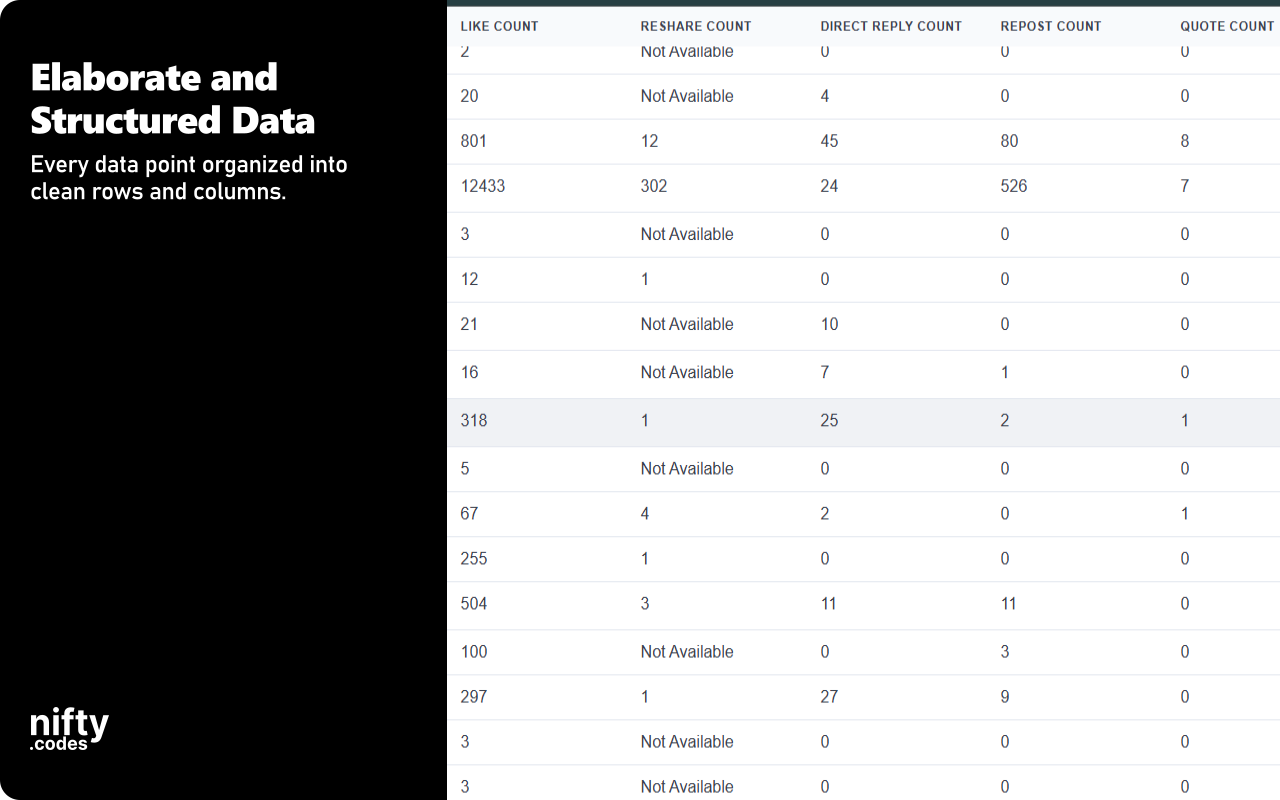Sort by the RESHARE COUNT column header
The image size is (1280, 800).
(x=696, y=26)
